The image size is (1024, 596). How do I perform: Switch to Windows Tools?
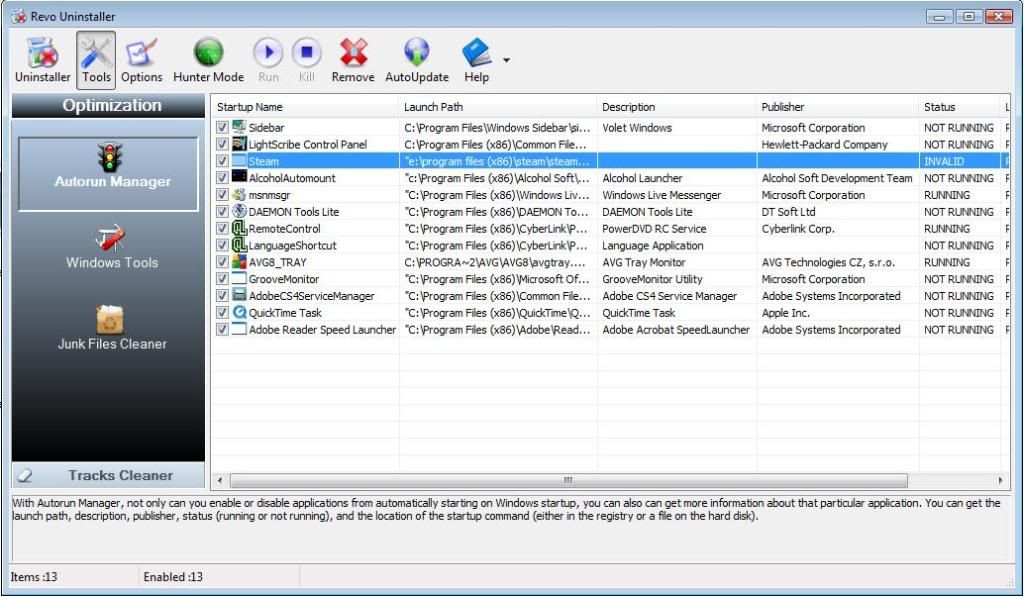point(110,248)
